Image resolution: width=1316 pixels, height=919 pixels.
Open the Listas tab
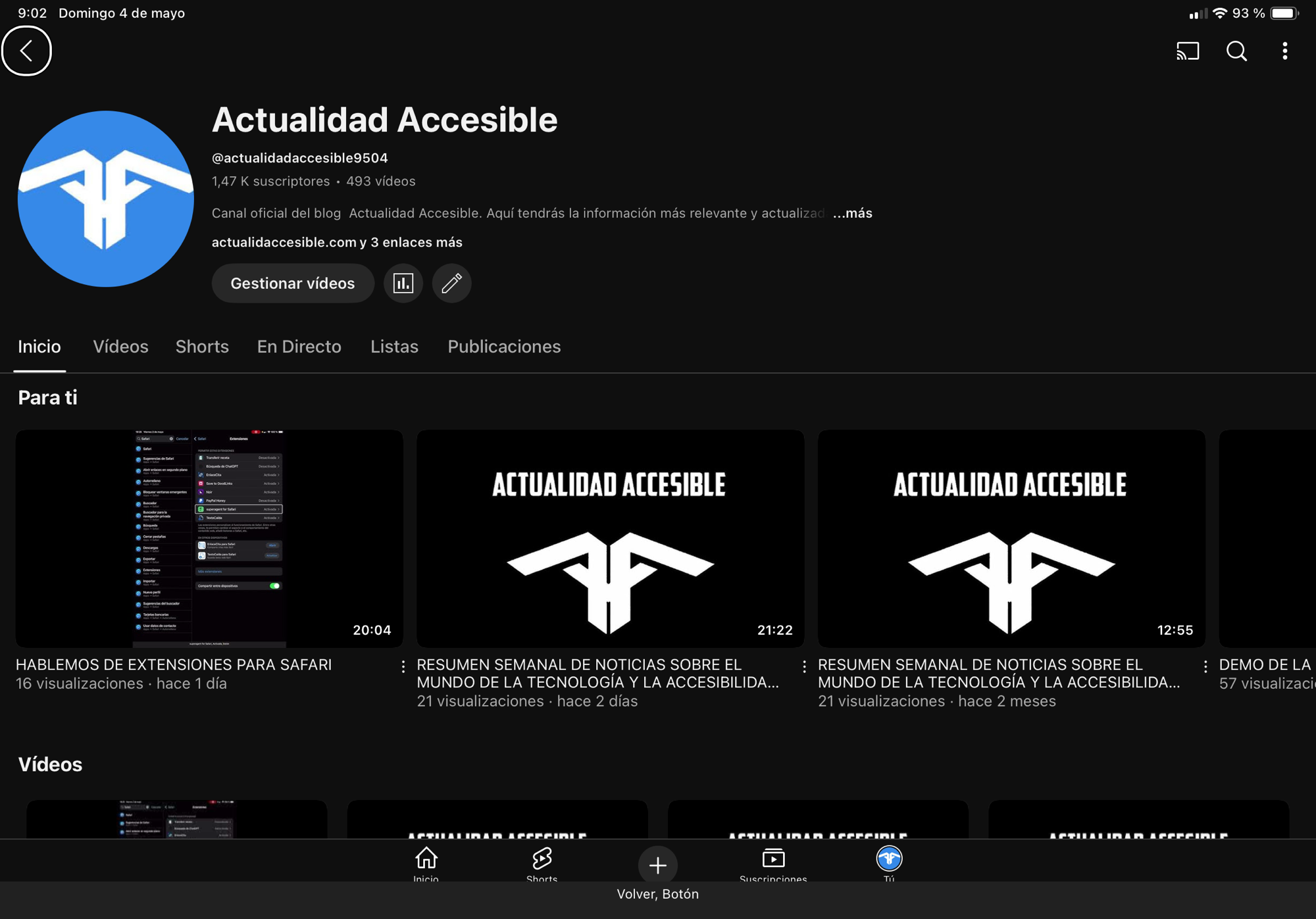[x=394, y=347]
